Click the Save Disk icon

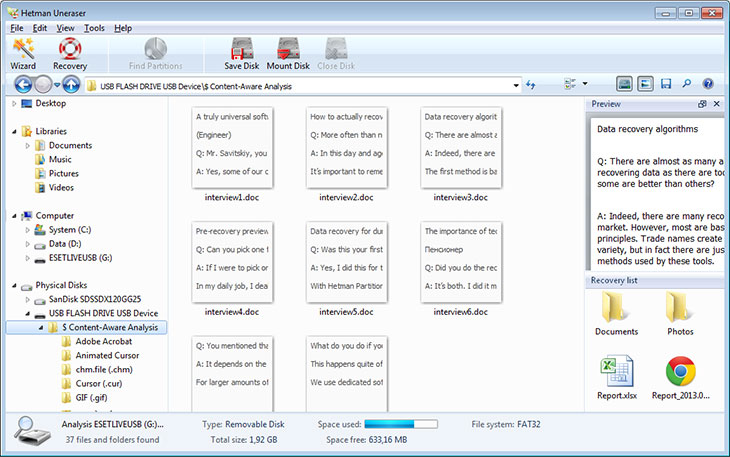coord(242,48)
